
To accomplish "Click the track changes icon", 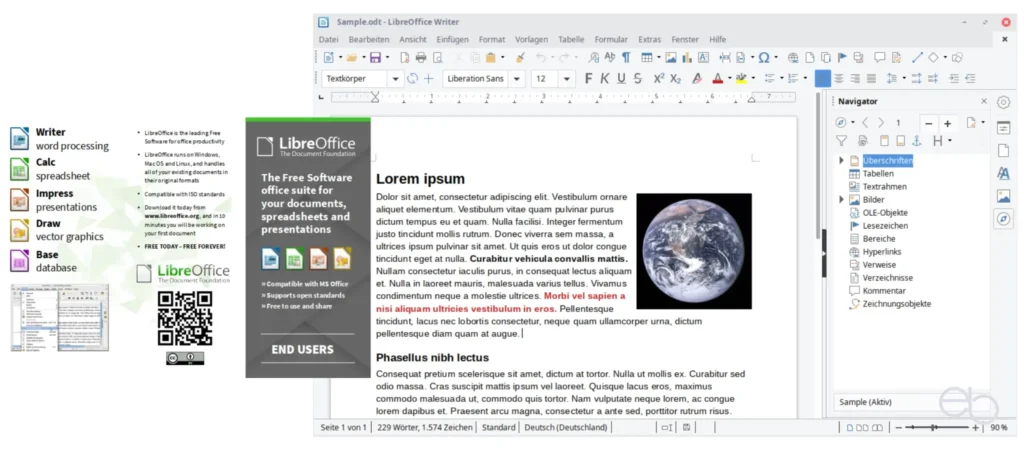I will pyautogui.click(x=897, y=57).
